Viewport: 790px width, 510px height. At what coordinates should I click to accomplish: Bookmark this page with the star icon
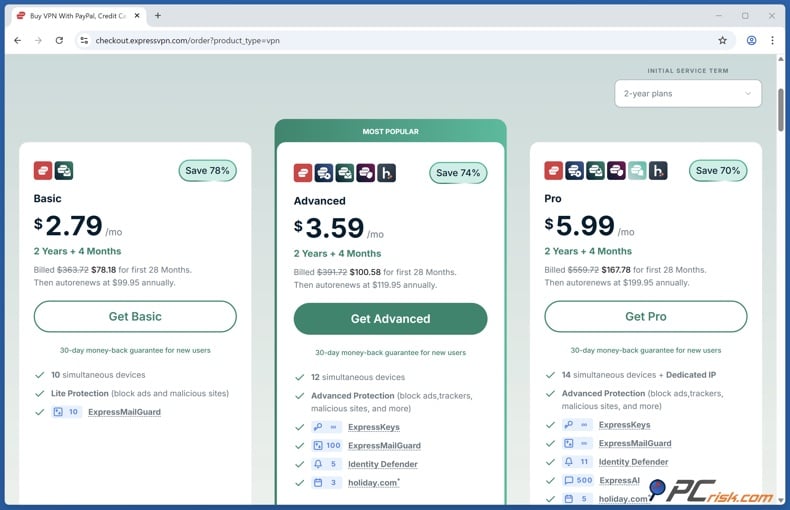pos(722,40)
